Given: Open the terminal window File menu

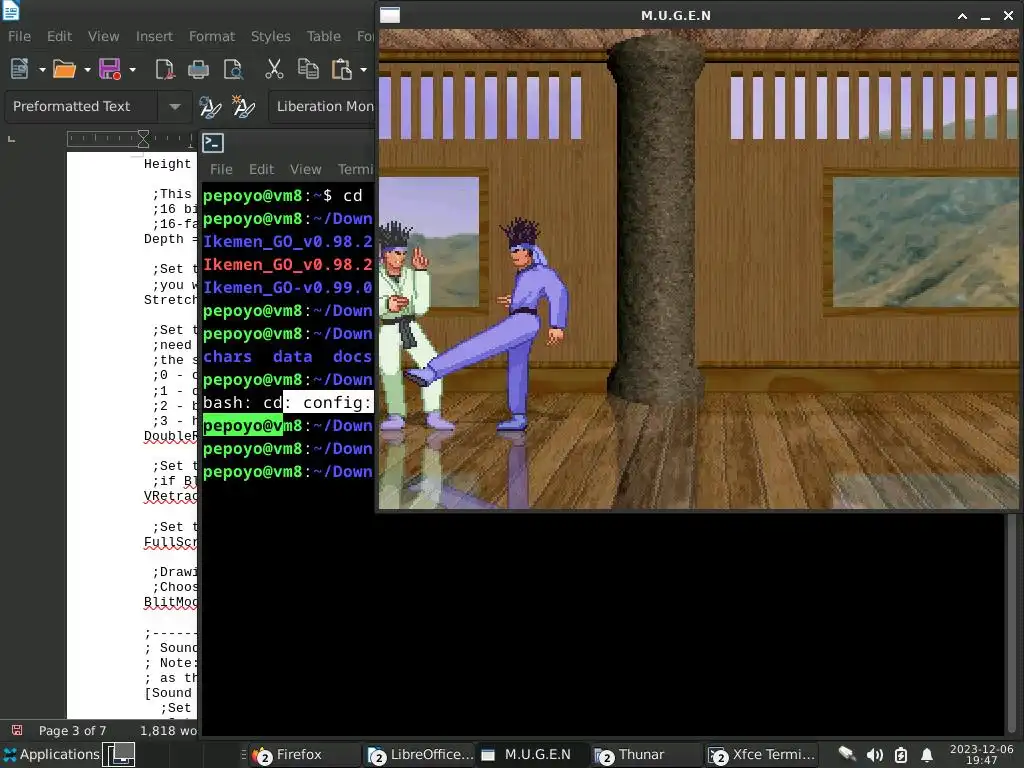Looking at the screenshot, I should (221, 170).
